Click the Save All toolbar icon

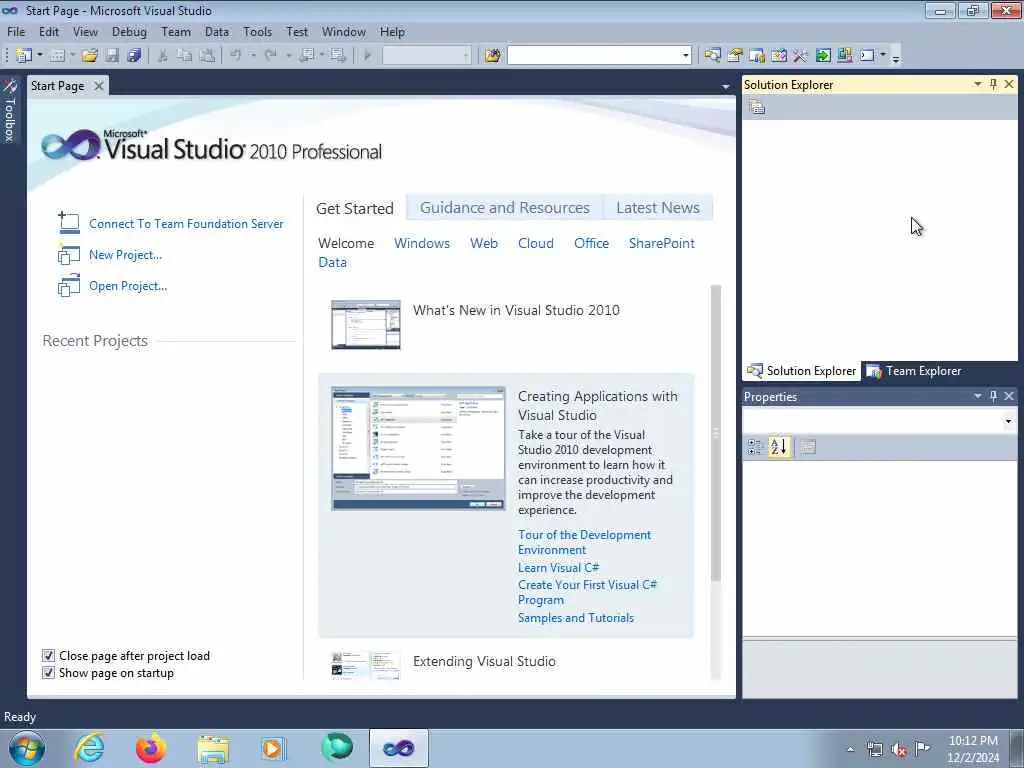click(135, 56)
